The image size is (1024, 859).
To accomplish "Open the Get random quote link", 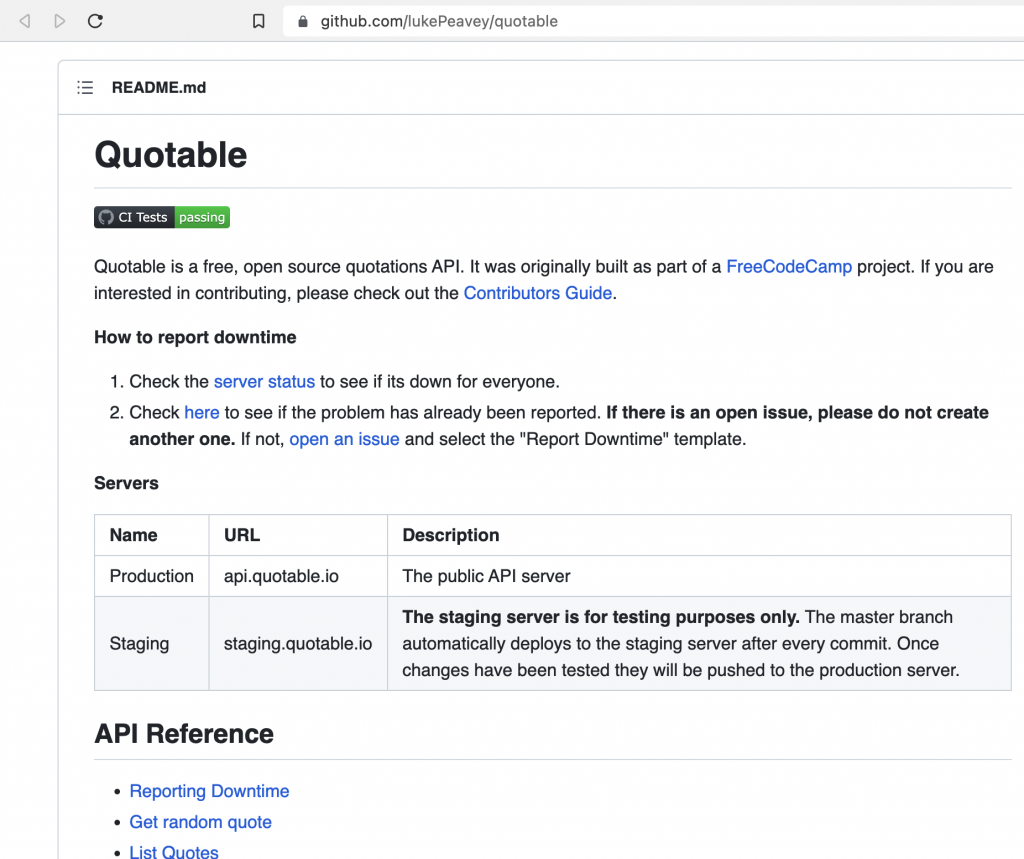I will pos(200,822).
